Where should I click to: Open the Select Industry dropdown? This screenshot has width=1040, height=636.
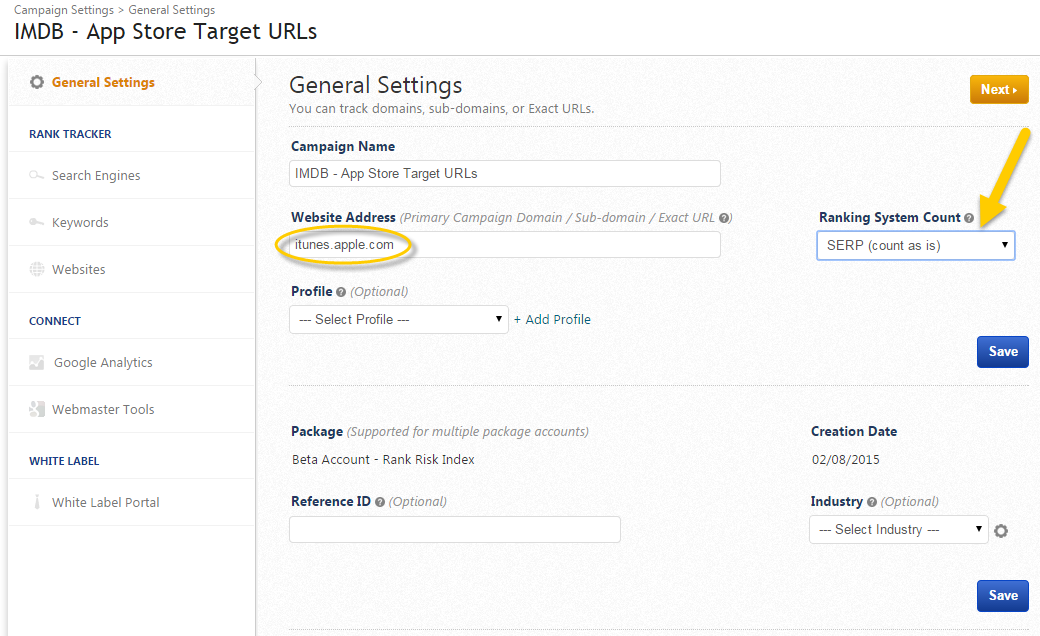click(898, 530)
